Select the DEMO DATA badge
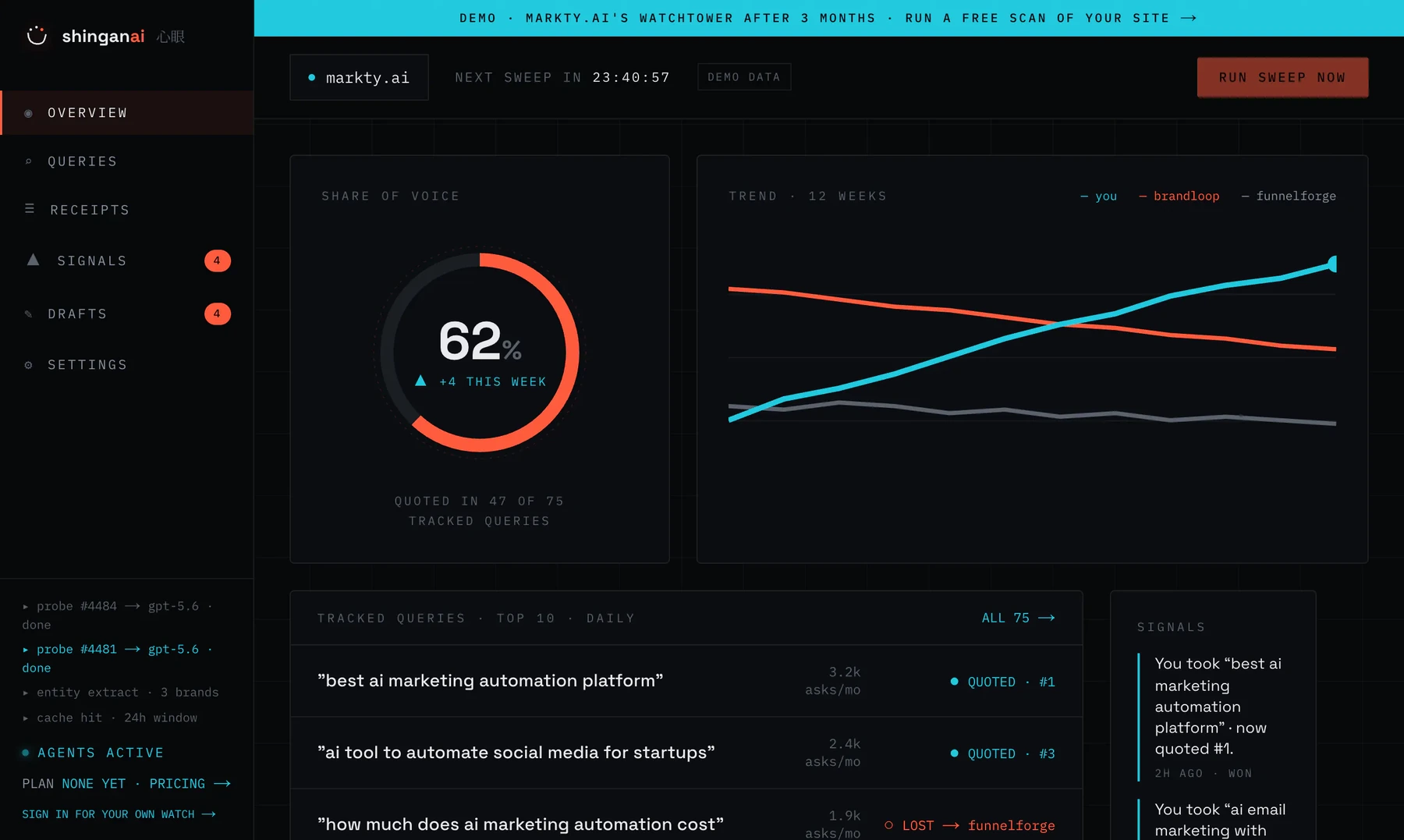 click(x=744, y=77)
